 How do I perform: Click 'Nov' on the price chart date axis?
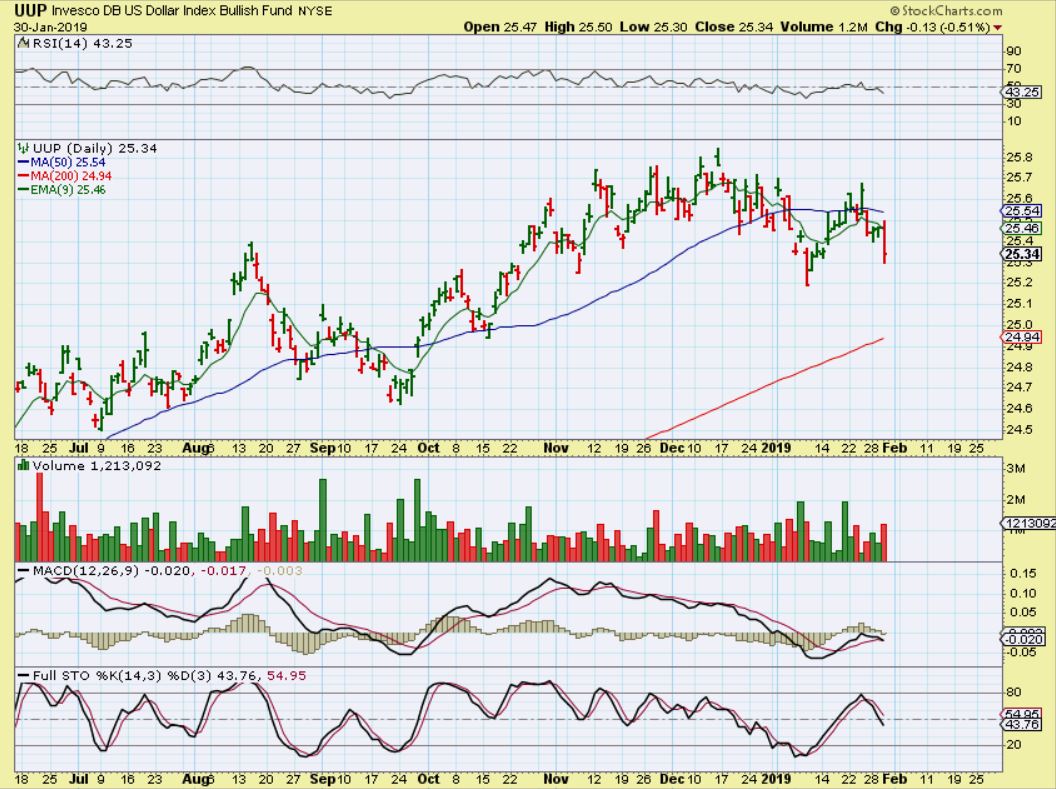556,448
